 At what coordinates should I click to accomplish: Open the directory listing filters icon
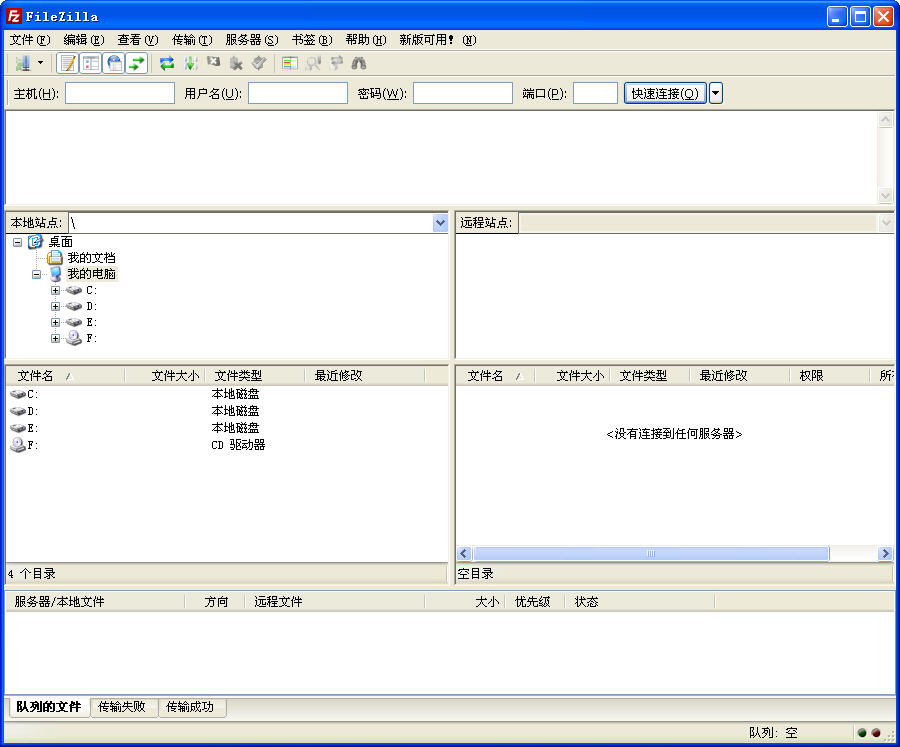tap(290, 63)
